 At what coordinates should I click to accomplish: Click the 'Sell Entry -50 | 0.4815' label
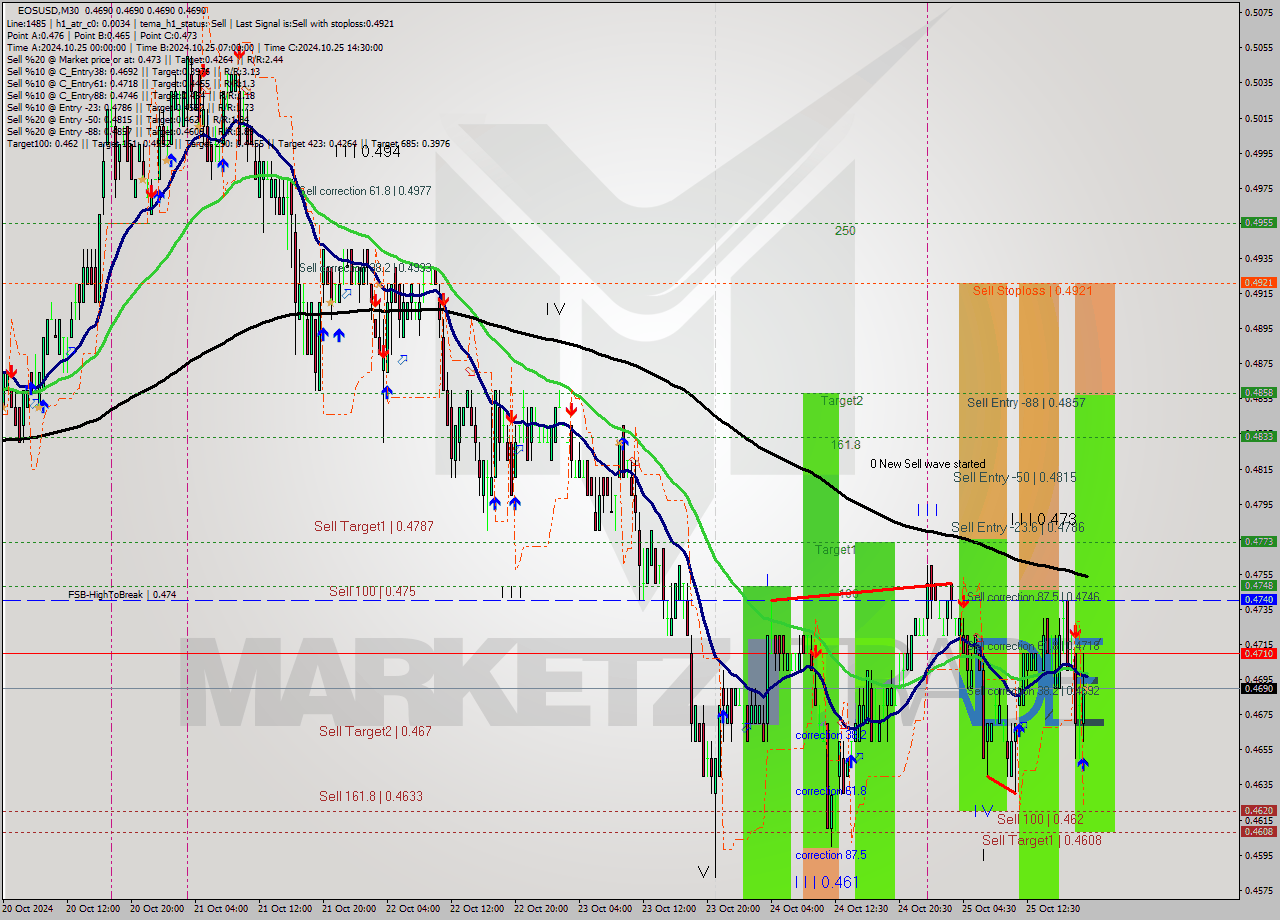(1015, 477)
